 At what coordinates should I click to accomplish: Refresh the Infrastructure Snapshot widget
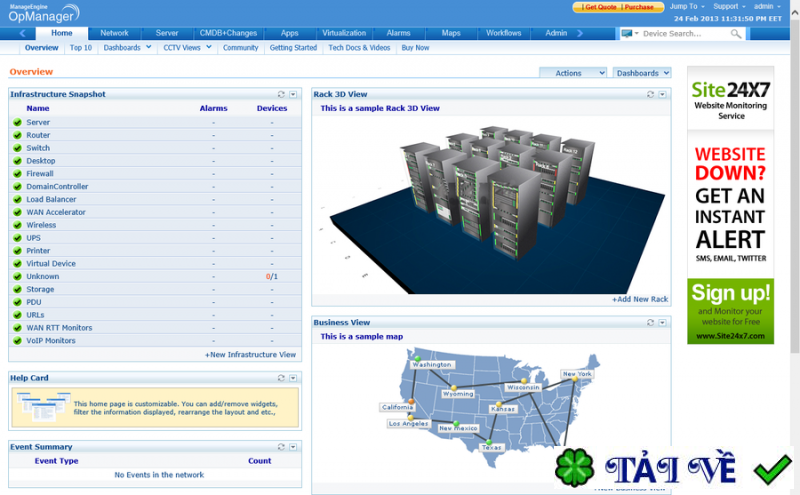(281, 94)
